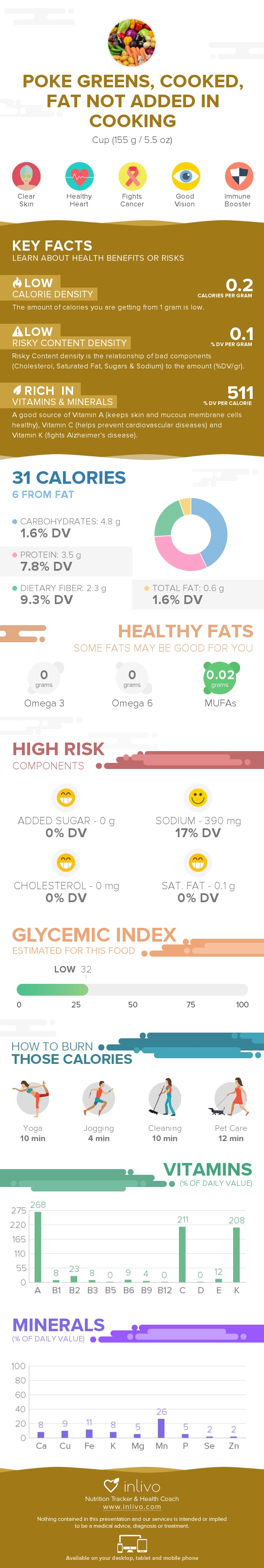Select the Fights Cancer ribbon icon

point(132,177)
